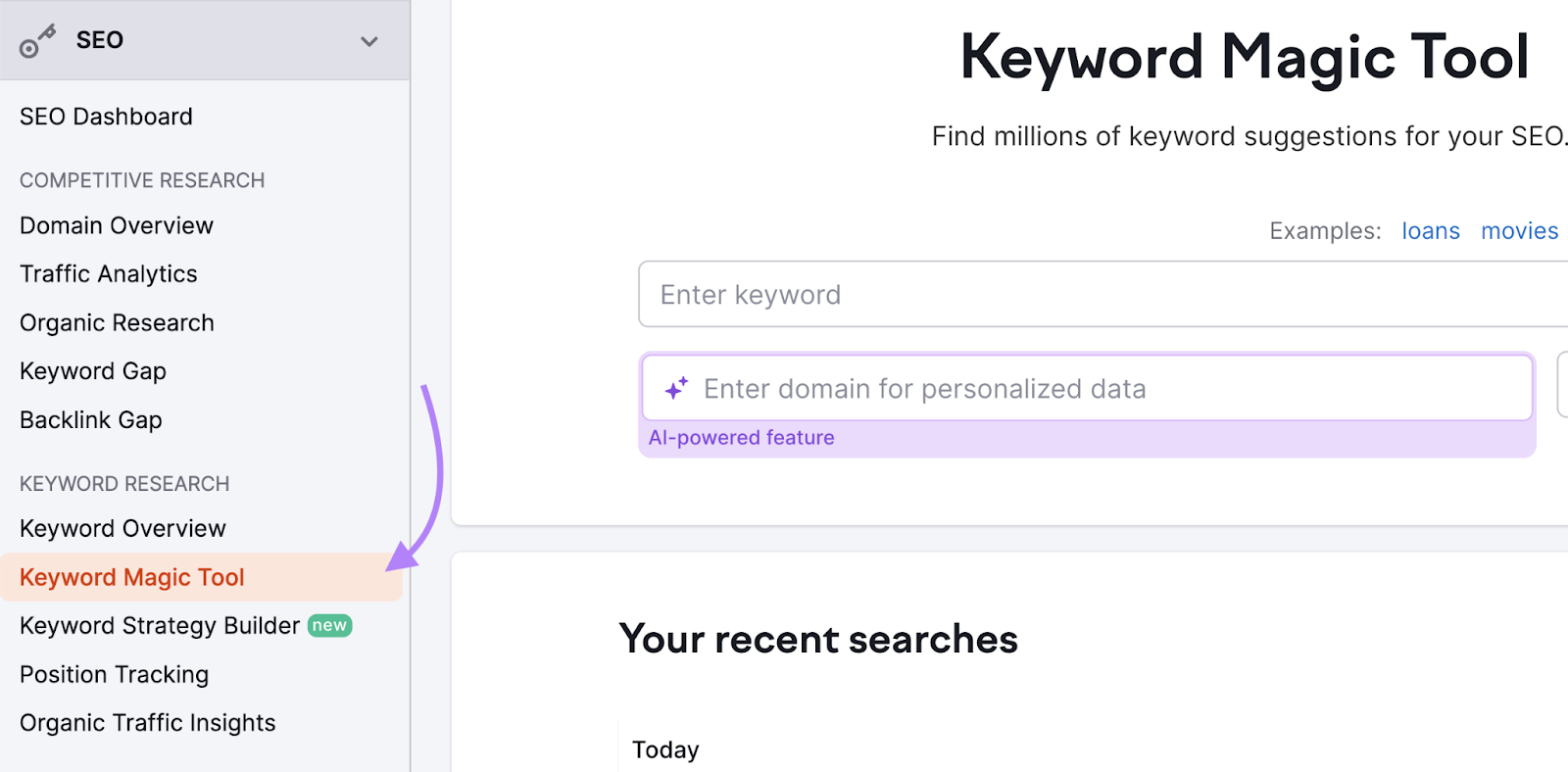Click the 'movies' example link
The image size is (1568, 772).
(x=1519, y=230)
